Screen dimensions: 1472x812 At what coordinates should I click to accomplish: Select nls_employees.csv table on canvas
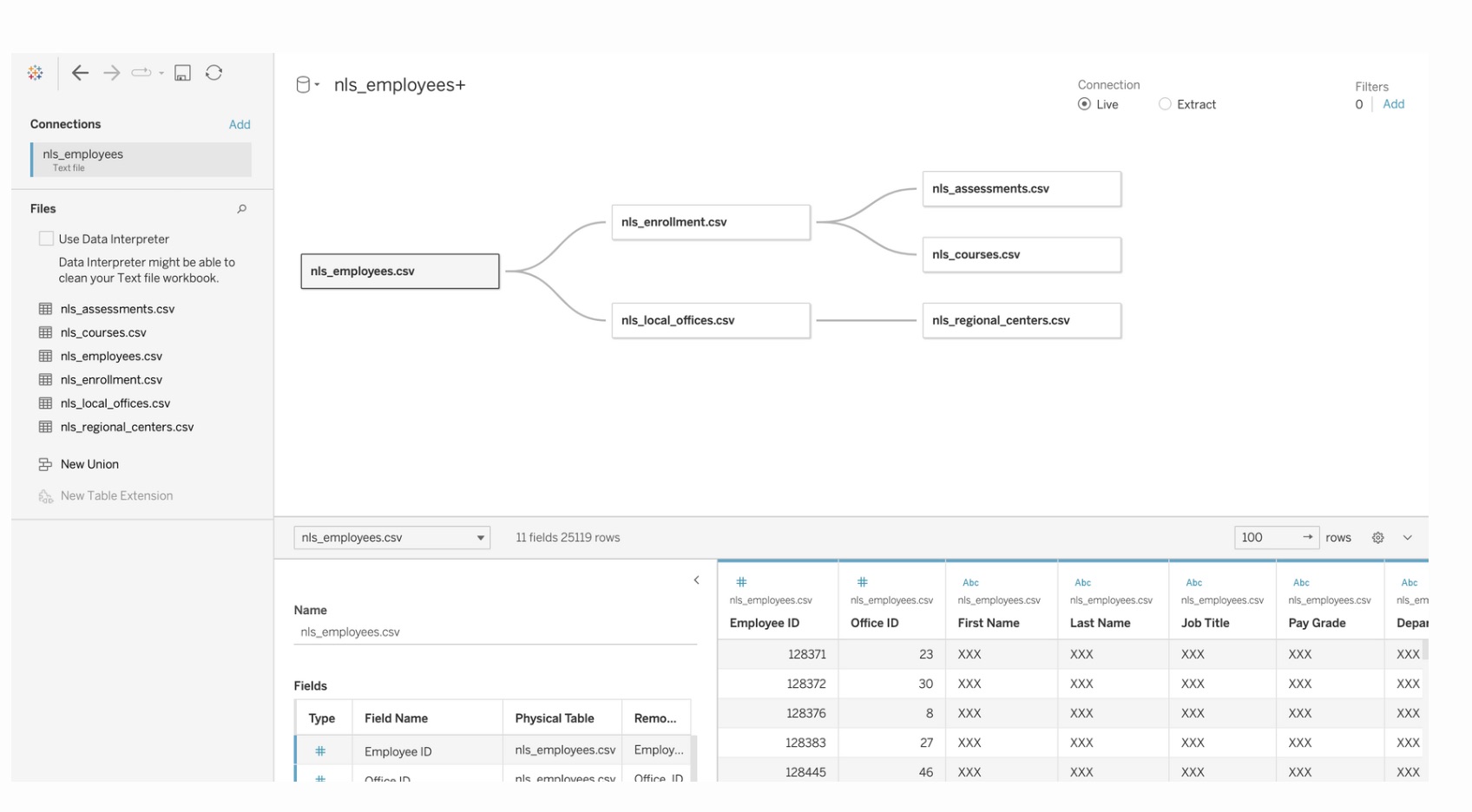400,272
